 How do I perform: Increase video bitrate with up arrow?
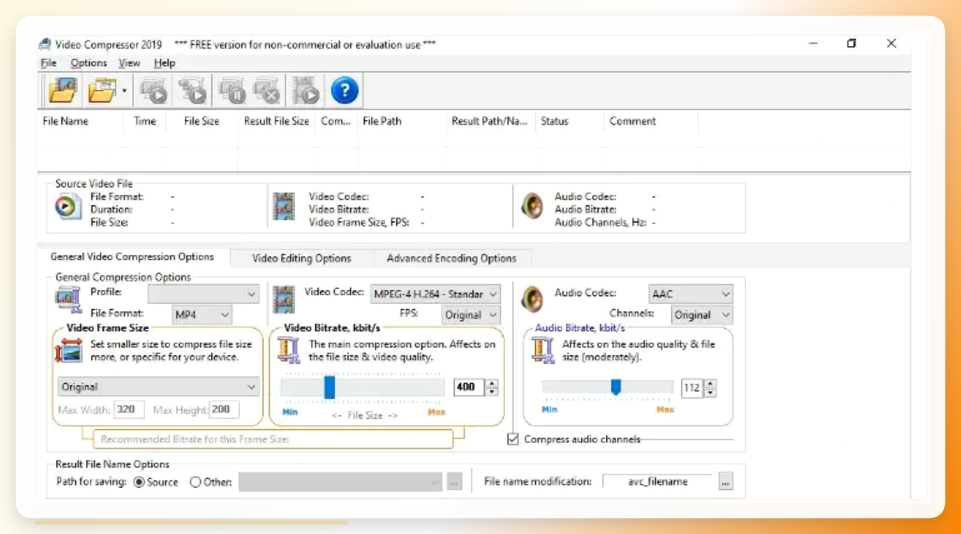[x=492, y=383]
